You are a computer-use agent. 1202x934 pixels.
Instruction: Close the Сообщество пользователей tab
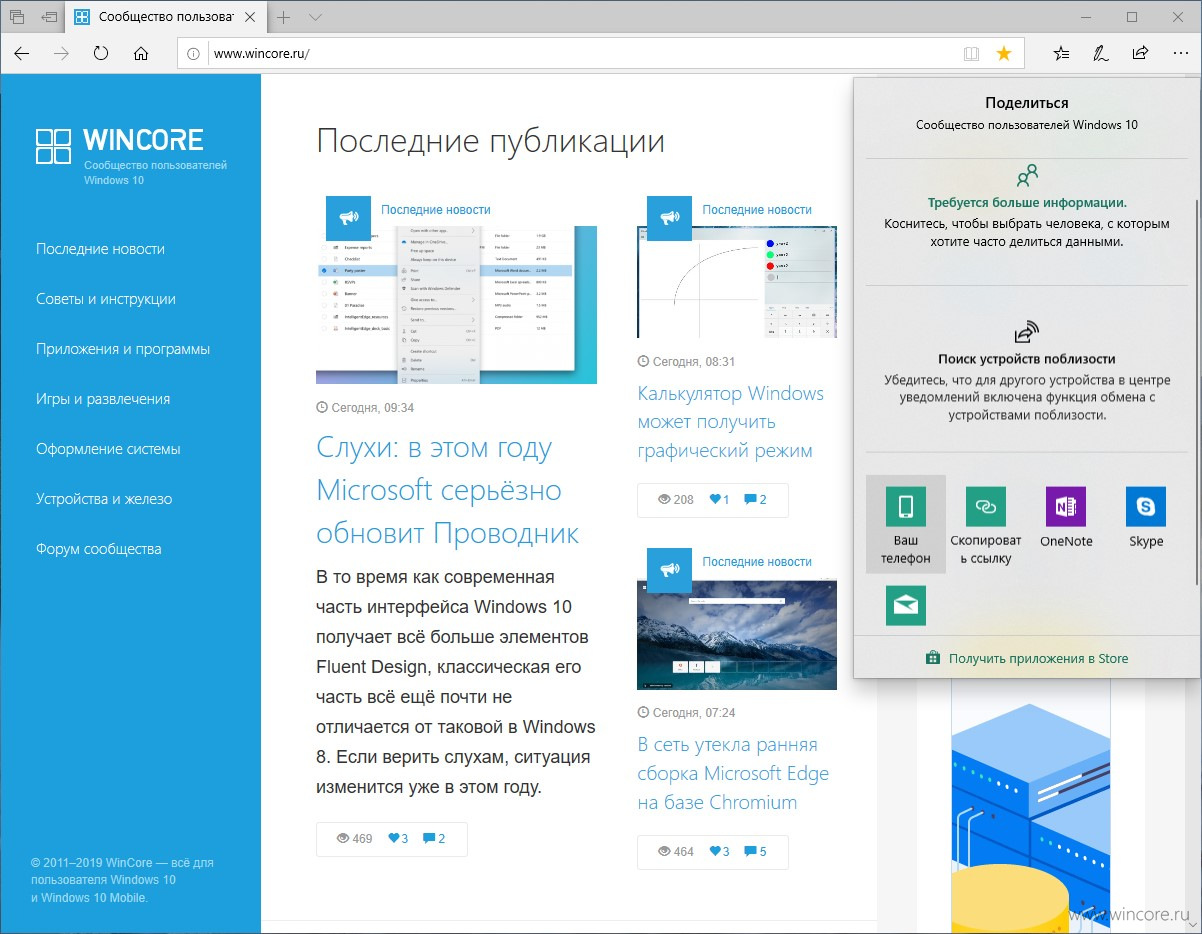(x=250, y=17)
